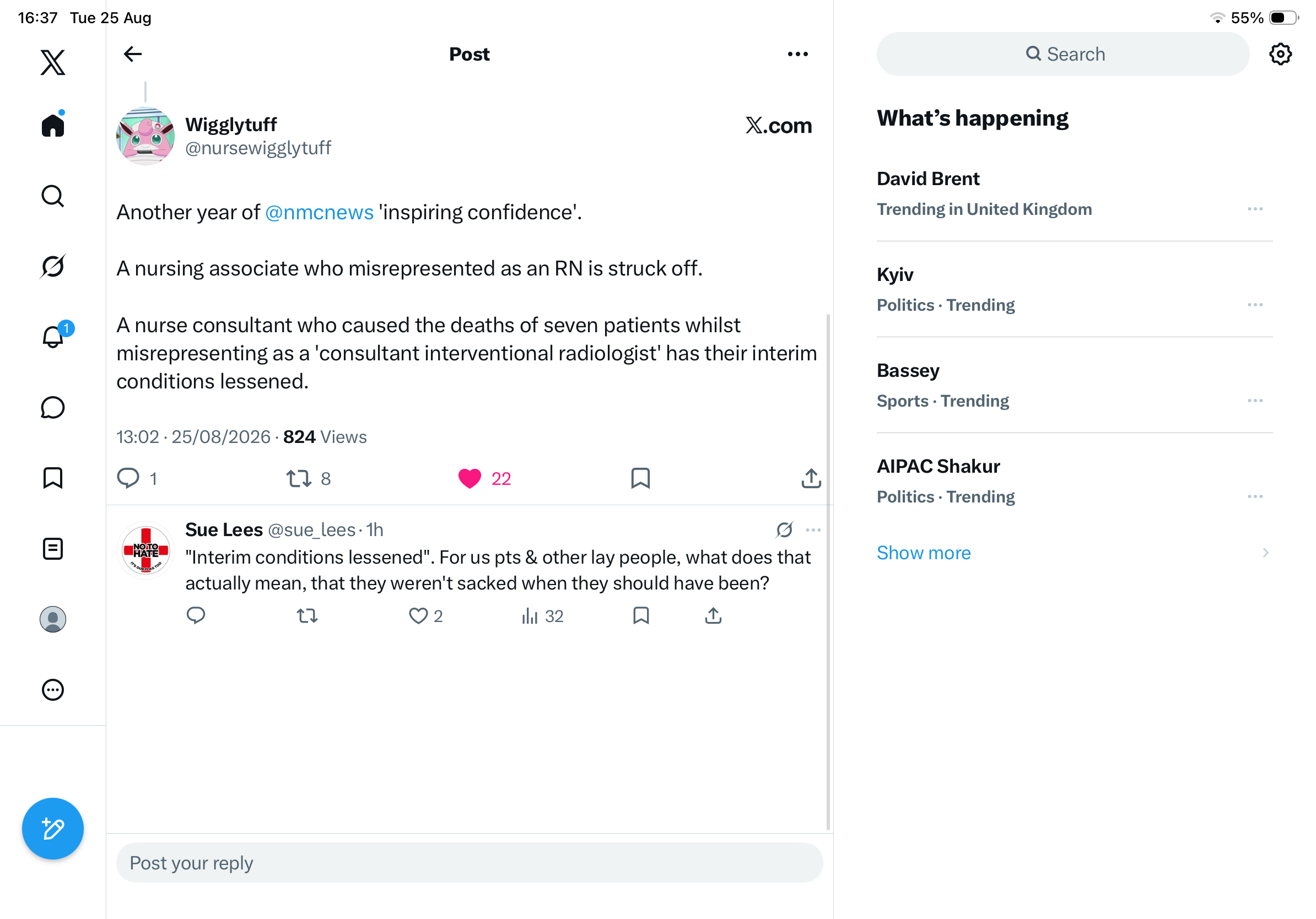Go back using the arrow button
Viewport: 1316px width, 919px height.
point(133,54)
